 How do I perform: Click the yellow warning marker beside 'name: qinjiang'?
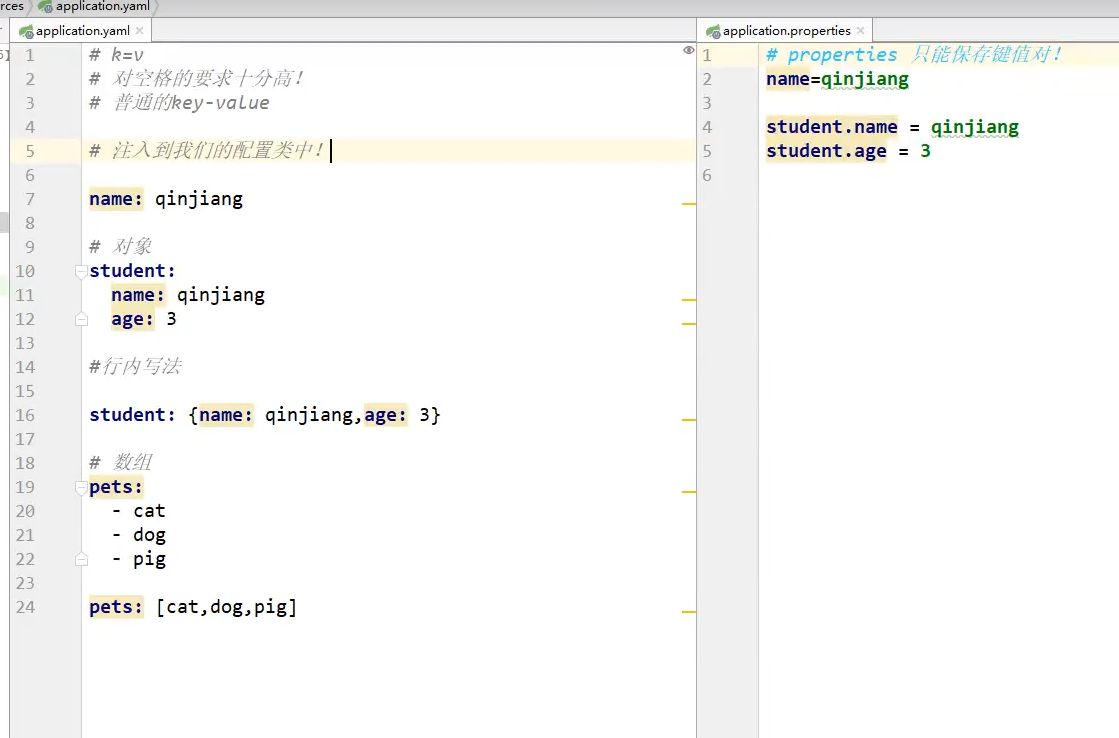point(688,203)
